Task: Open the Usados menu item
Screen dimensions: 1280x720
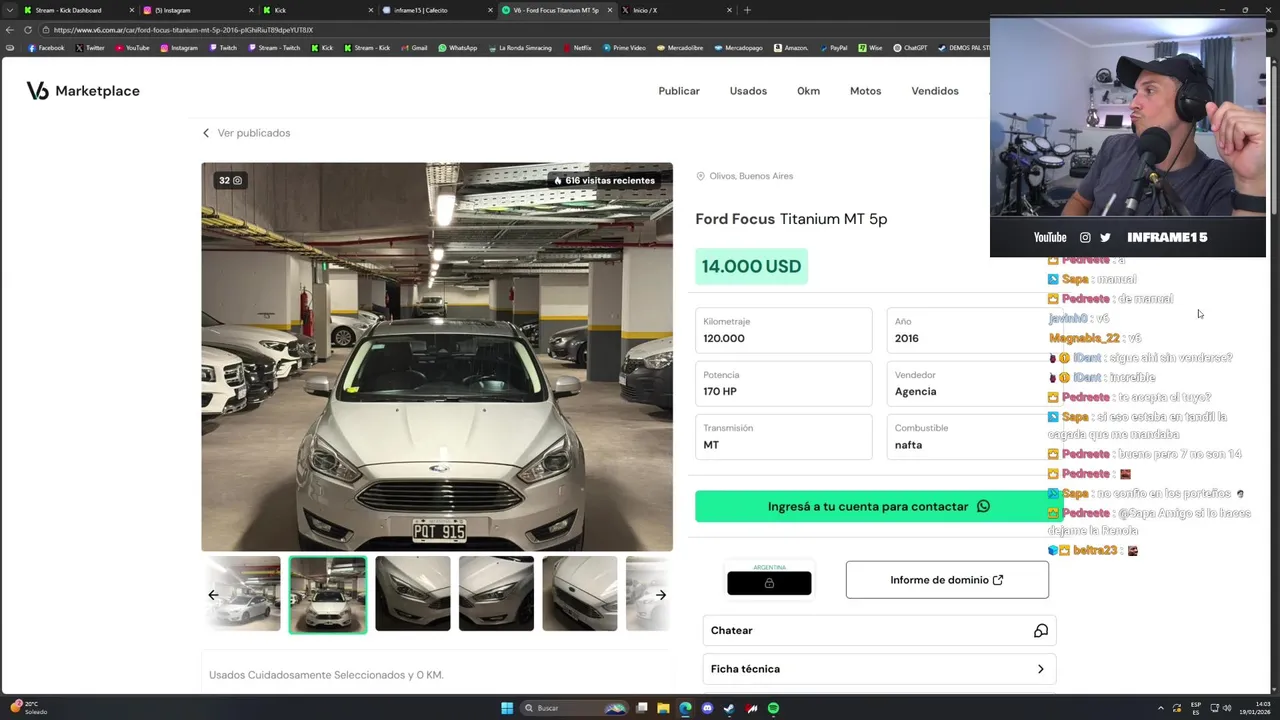Action: click(x=748, y=91)
